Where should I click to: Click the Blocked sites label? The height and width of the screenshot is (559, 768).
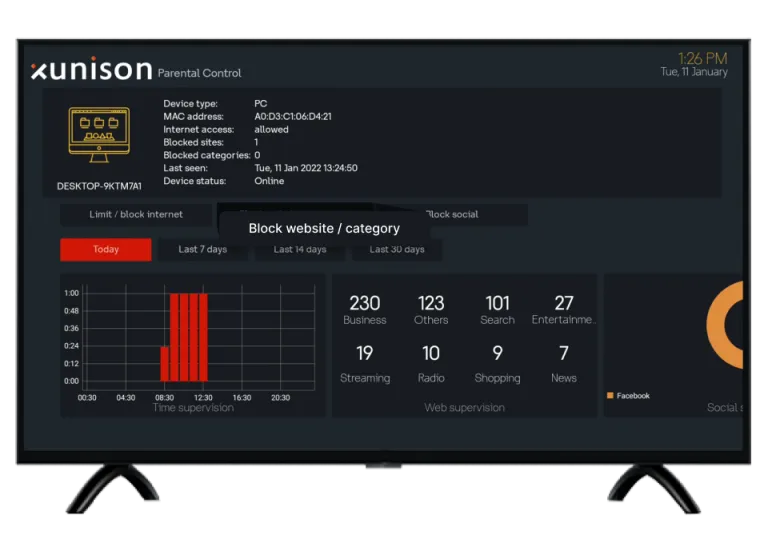193,142
